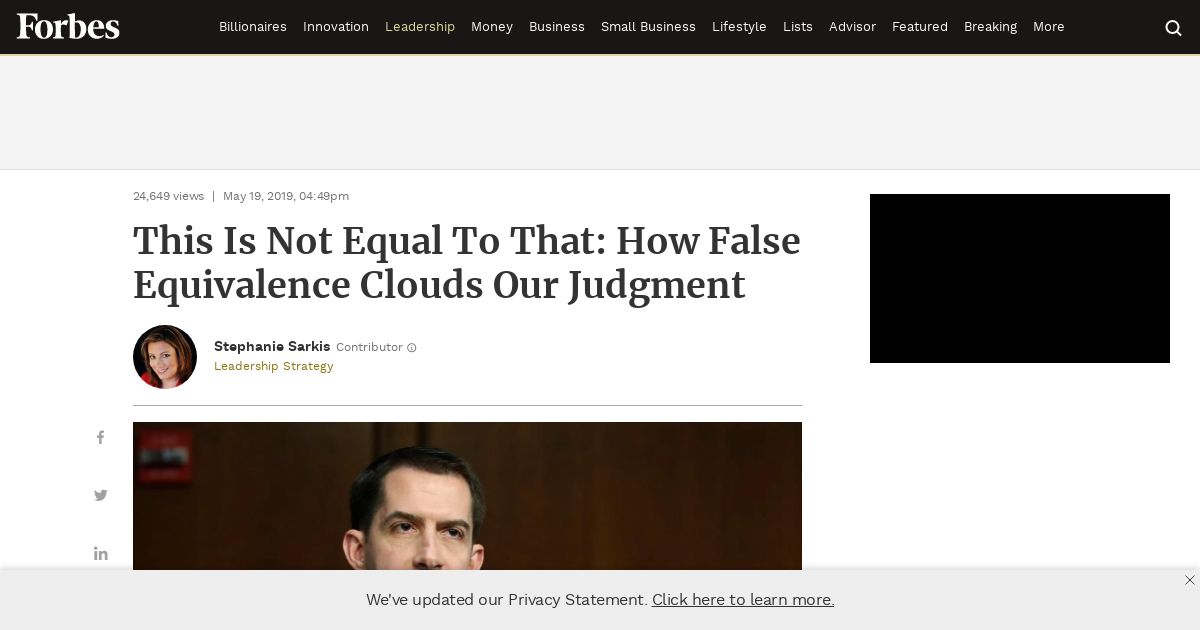Click the article headline text
Image resolution: width=1200 pixels, height=630 pixels.
[467, 263]
